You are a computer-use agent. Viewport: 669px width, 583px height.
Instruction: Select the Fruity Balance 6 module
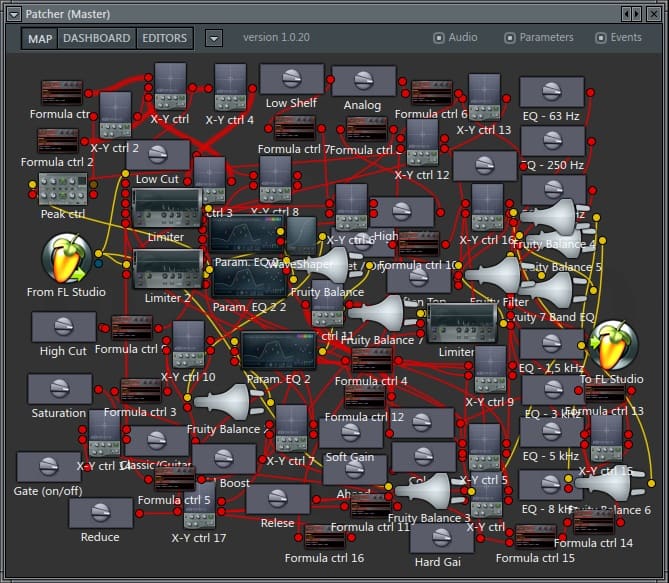pyautogui.click(x=609, y=484)
